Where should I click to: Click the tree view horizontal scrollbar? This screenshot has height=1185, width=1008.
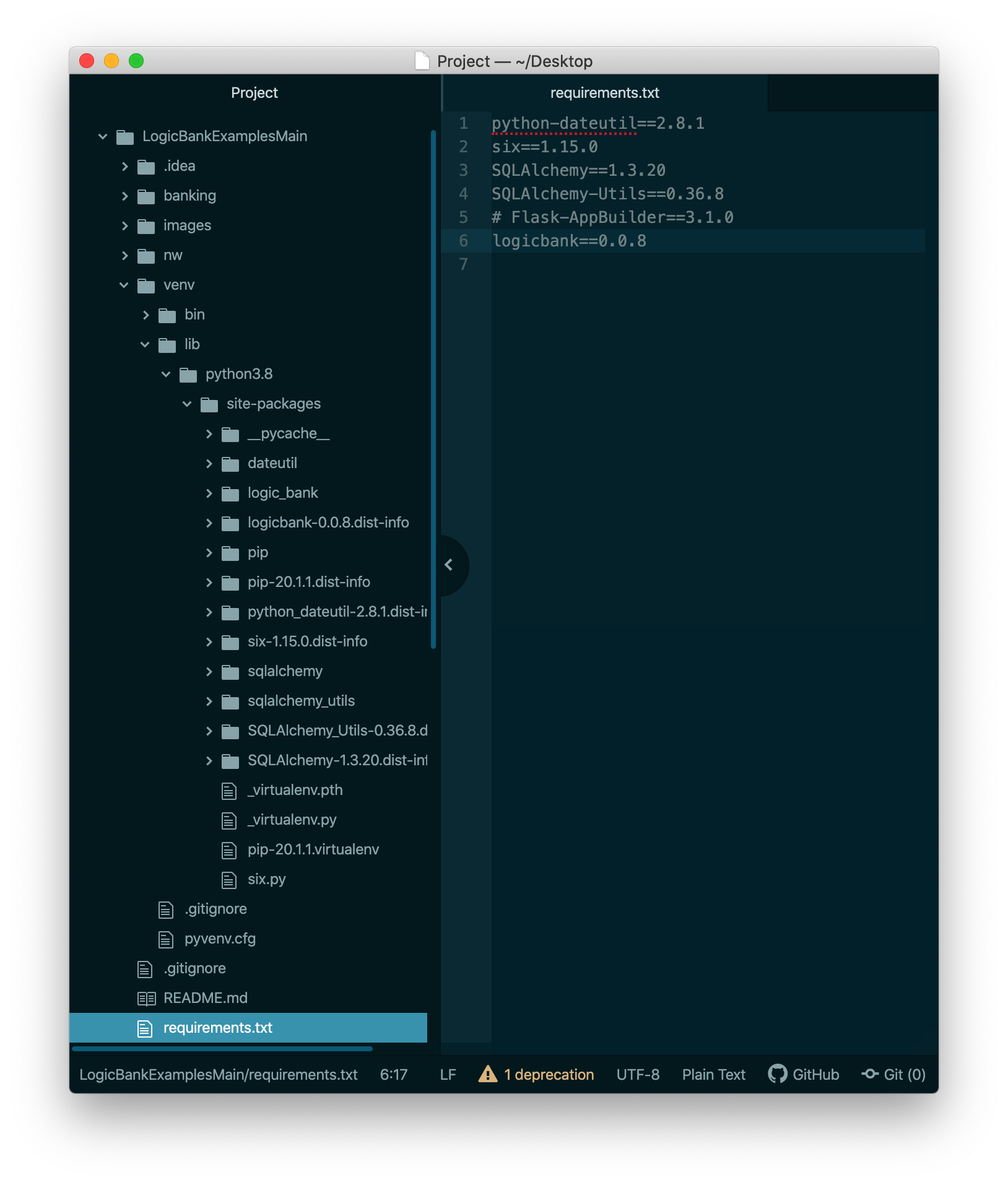click(222, 1049)
